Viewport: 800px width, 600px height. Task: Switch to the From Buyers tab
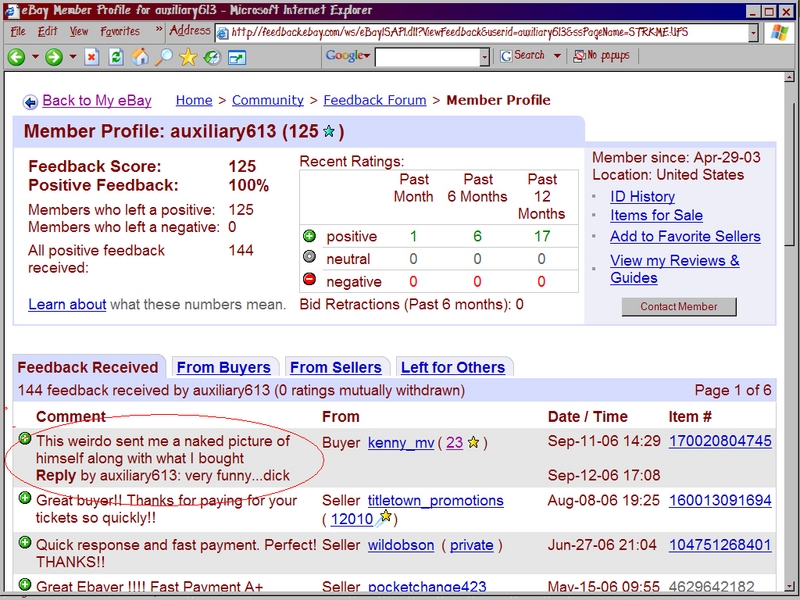point(223,368)
